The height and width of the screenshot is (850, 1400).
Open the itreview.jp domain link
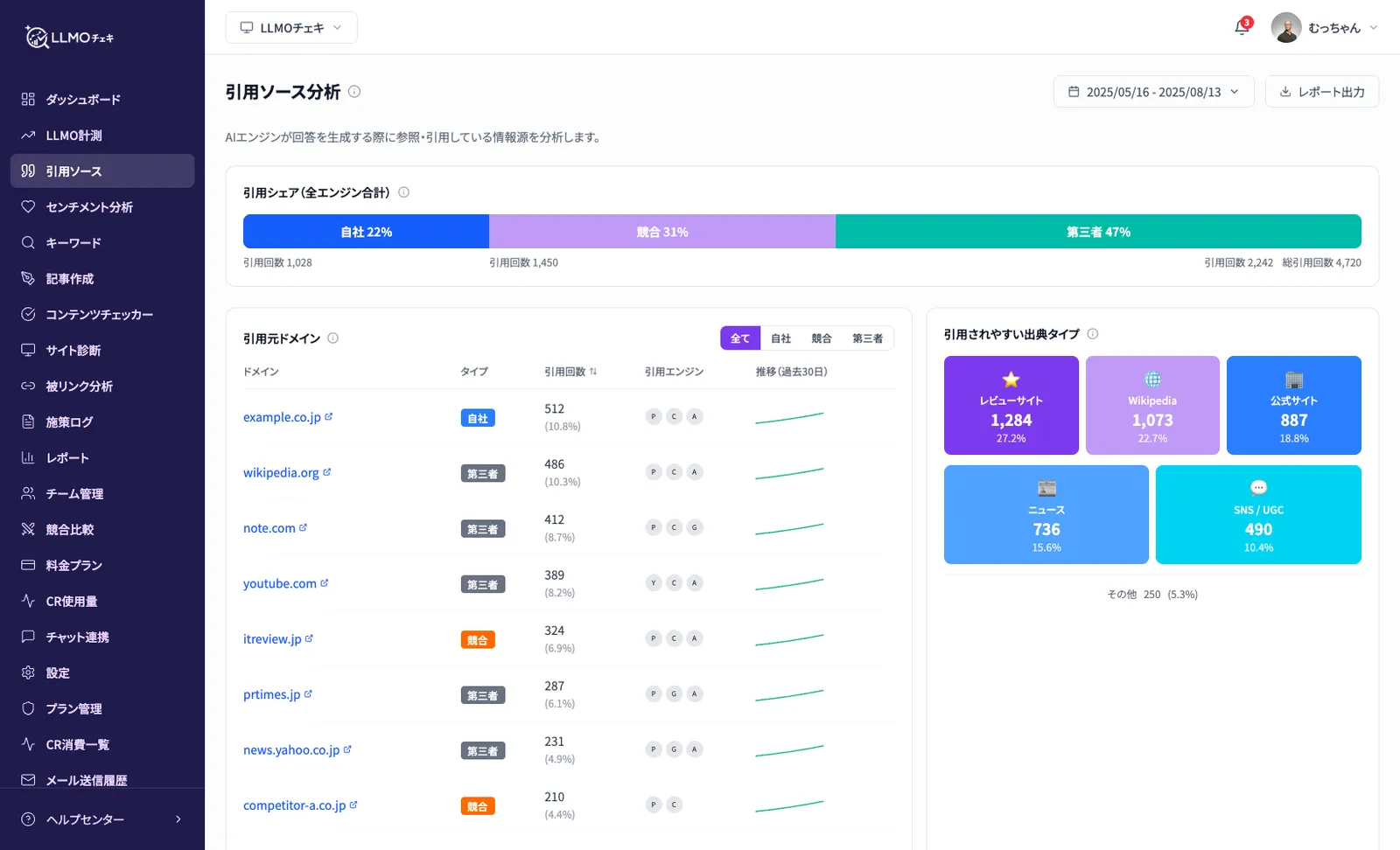tap(272, 639)
